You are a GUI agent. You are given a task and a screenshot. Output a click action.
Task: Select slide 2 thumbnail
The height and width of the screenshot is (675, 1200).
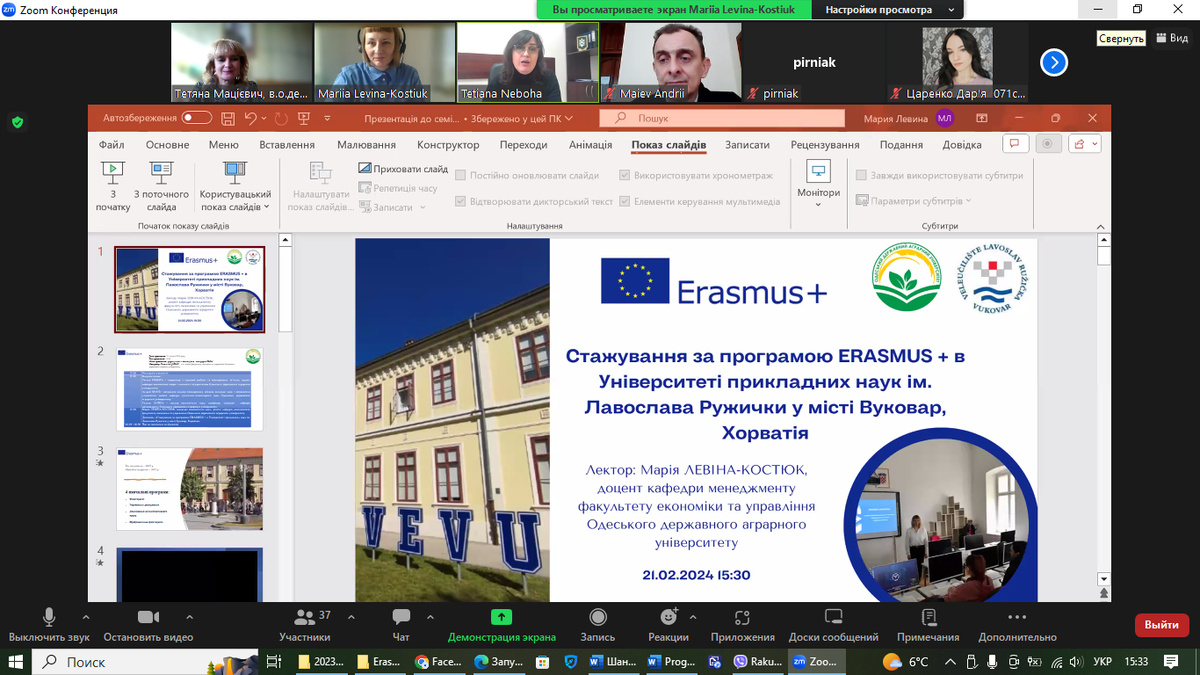click(x=189, y=389)
